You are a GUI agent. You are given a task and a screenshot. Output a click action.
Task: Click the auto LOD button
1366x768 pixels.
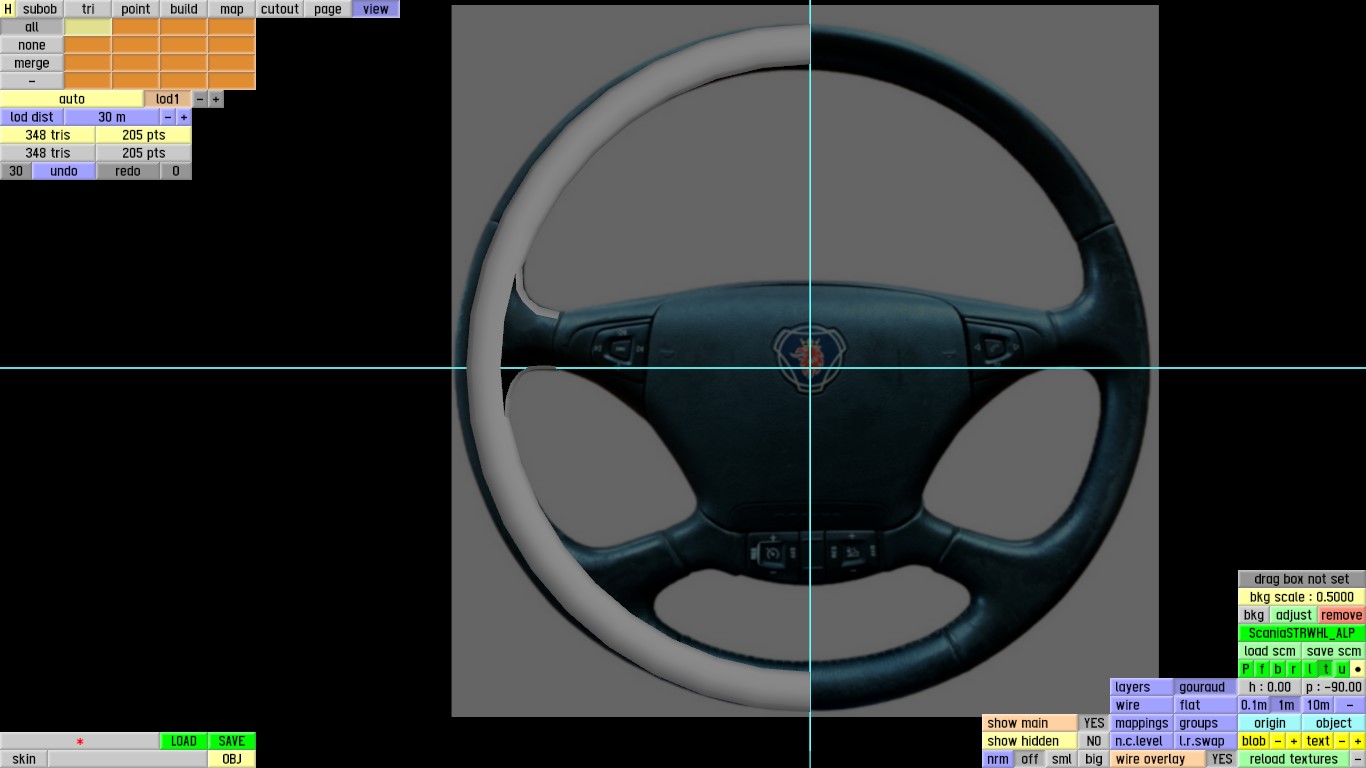click(72, 99)
